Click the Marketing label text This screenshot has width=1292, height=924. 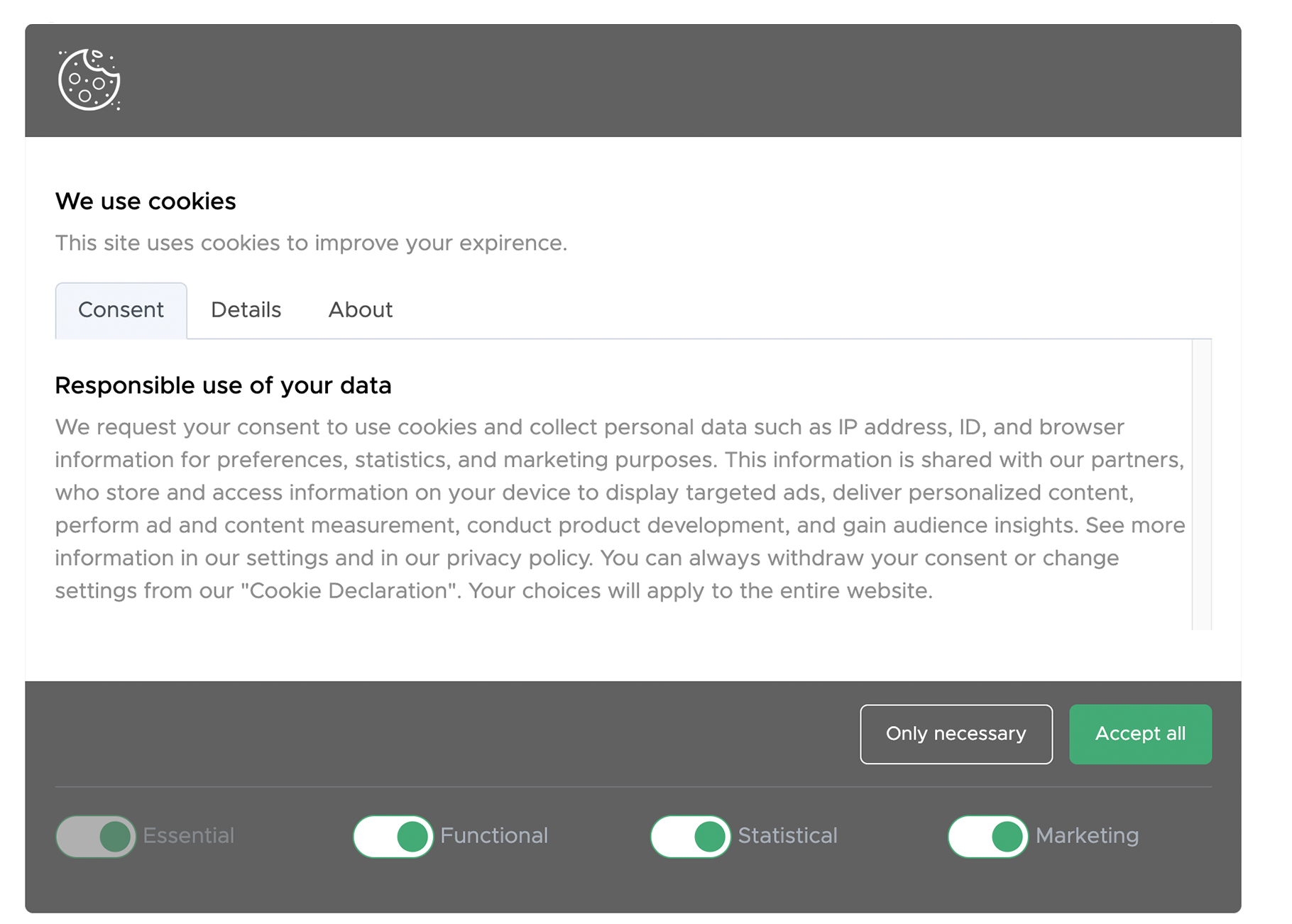(1088, 836)
